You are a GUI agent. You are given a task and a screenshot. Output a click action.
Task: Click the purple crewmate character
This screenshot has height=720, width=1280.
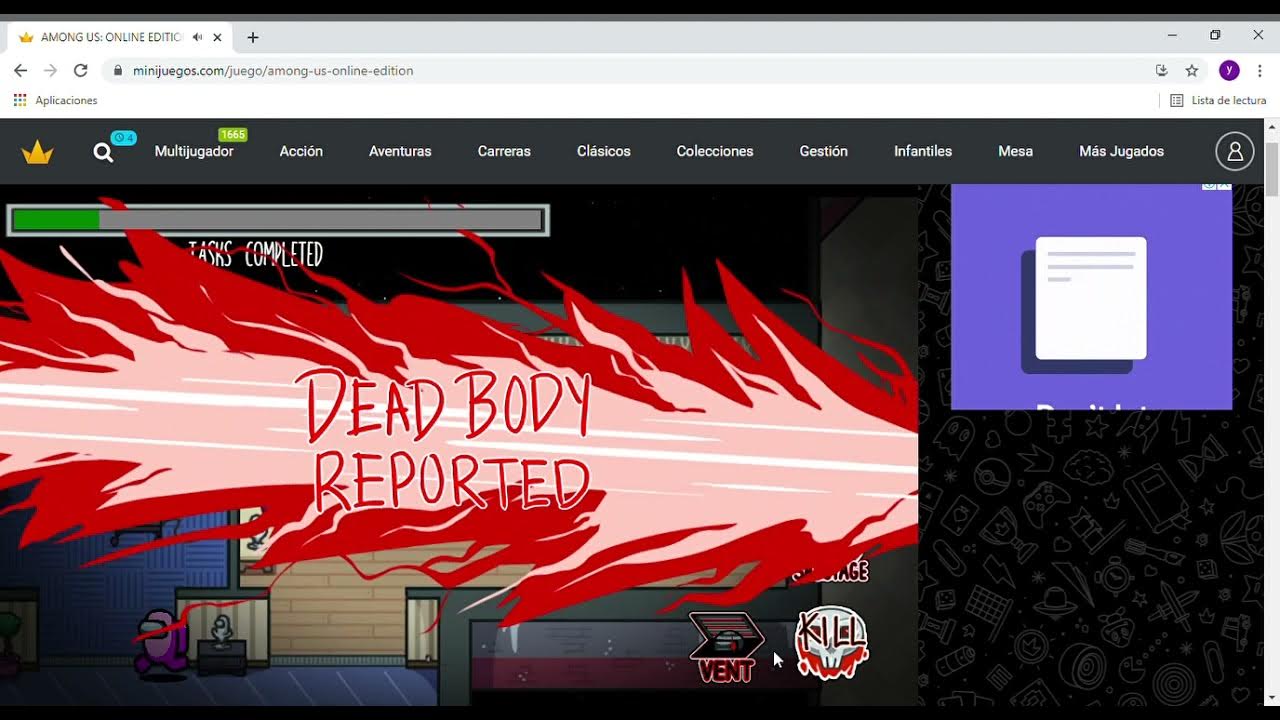[x=162, y=644]
